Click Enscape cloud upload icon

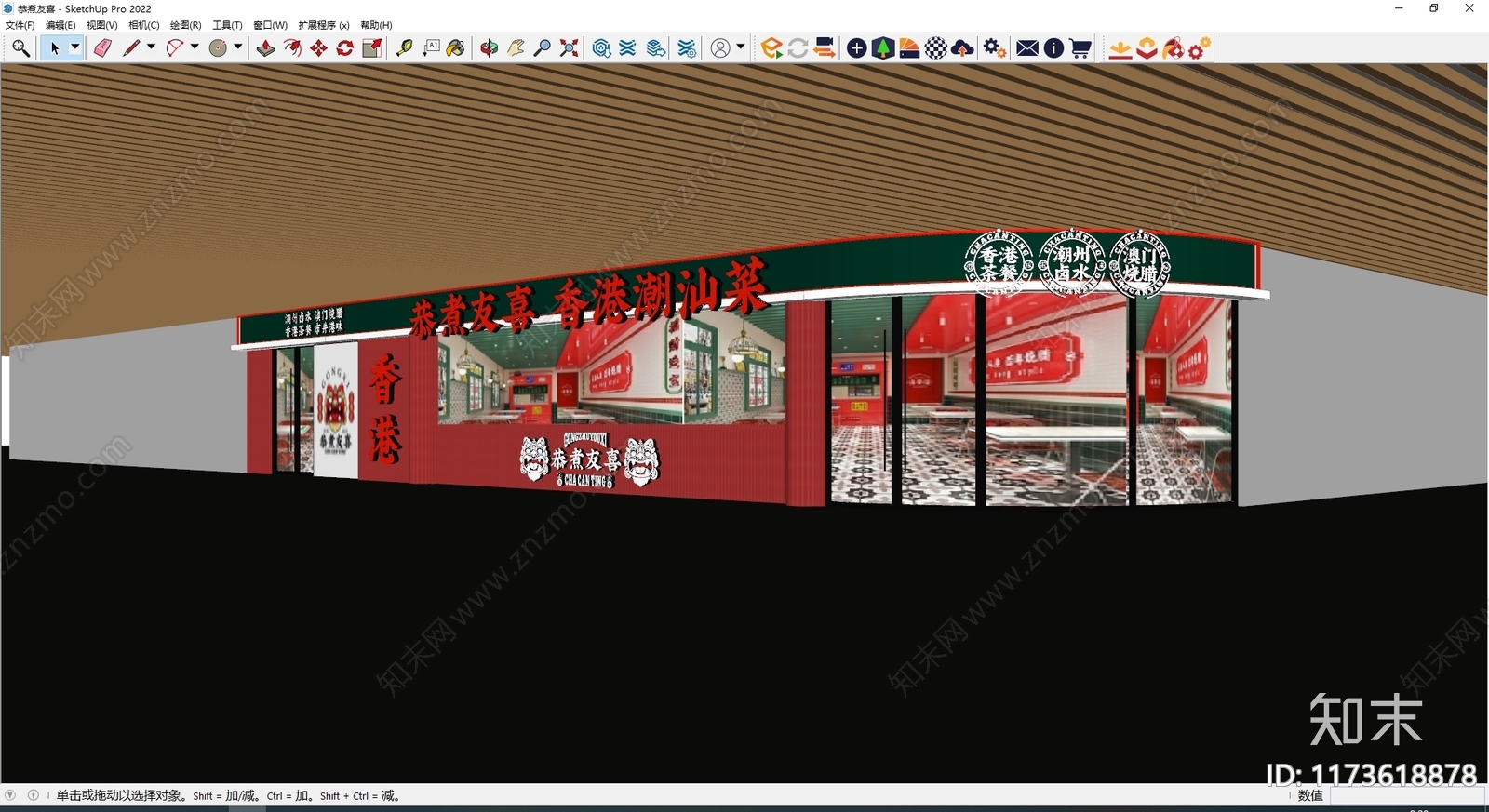tap(962, 48)
